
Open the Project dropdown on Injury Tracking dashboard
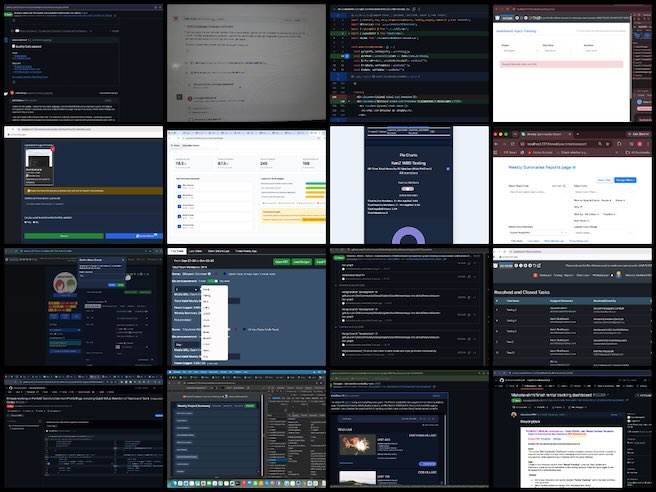pyautogui.click(x=520, y=51)
